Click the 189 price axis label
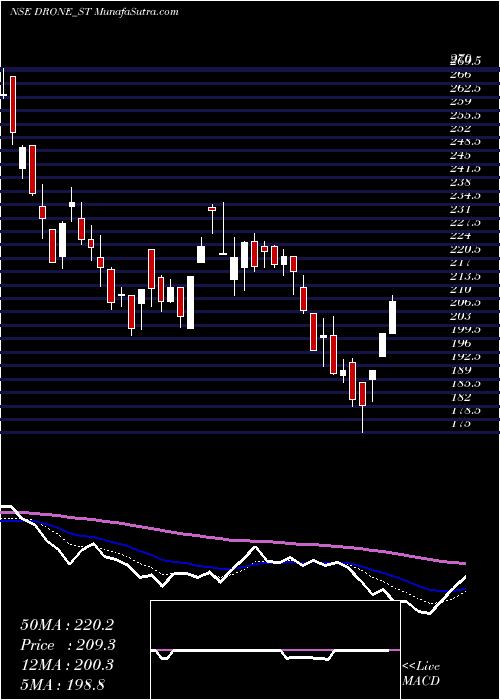Image resolution: width=500 pixels, height=700 pixels. pos(460,370)
